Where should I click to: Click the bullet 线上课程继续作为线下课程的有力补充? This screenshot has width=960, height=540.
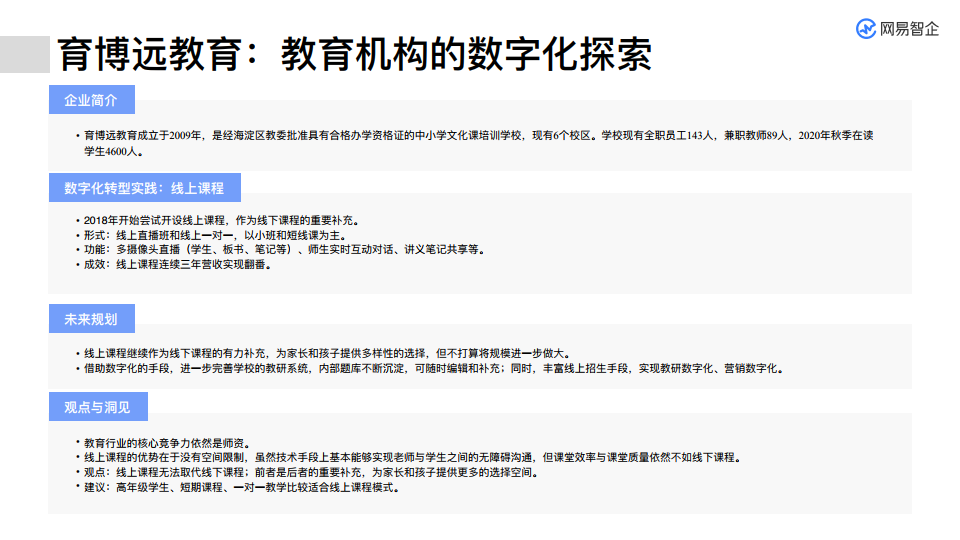pos(326,353)
